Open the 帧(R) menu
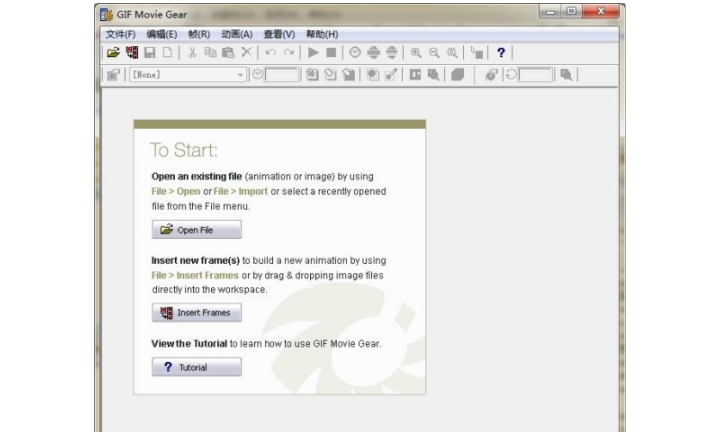 [199, 34]
